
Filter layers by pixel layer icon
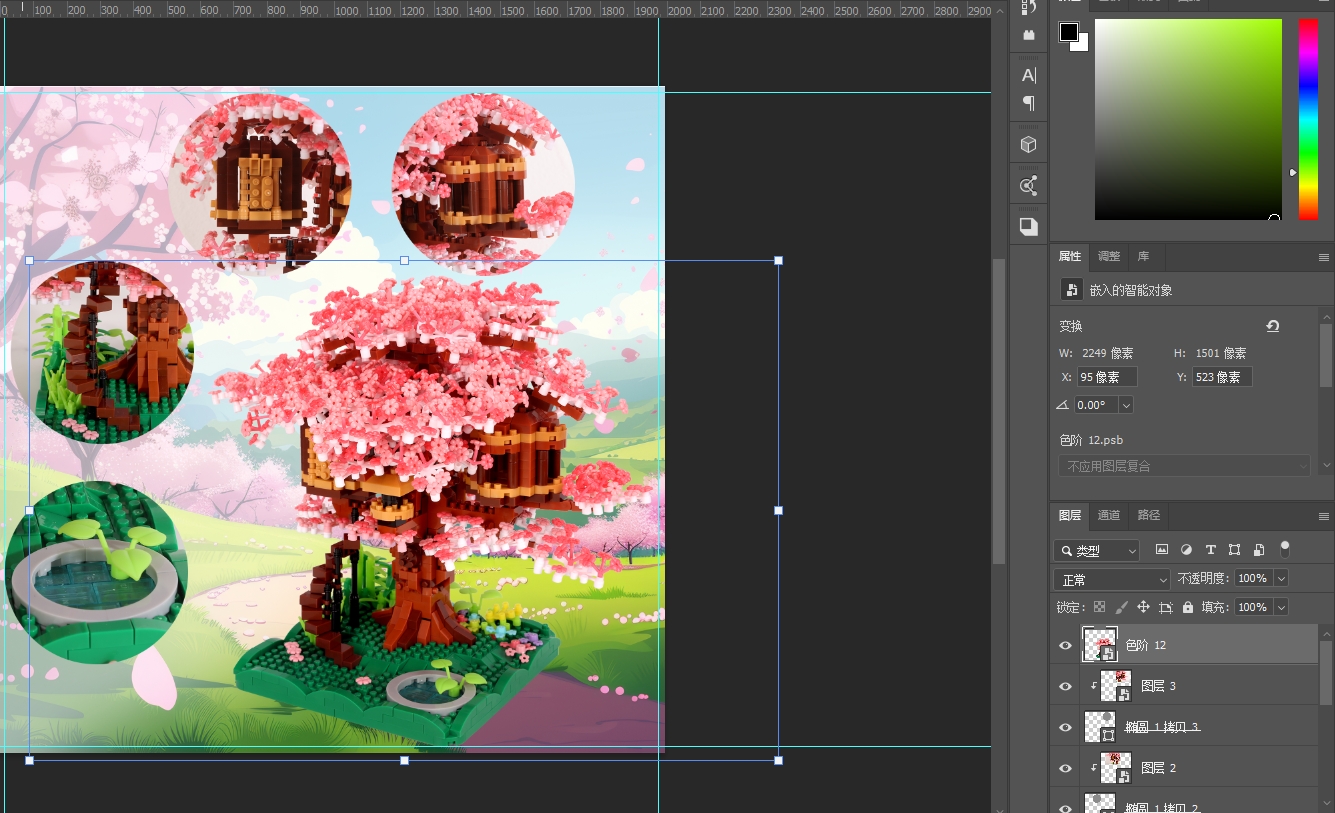click(x=1162, y=550)
